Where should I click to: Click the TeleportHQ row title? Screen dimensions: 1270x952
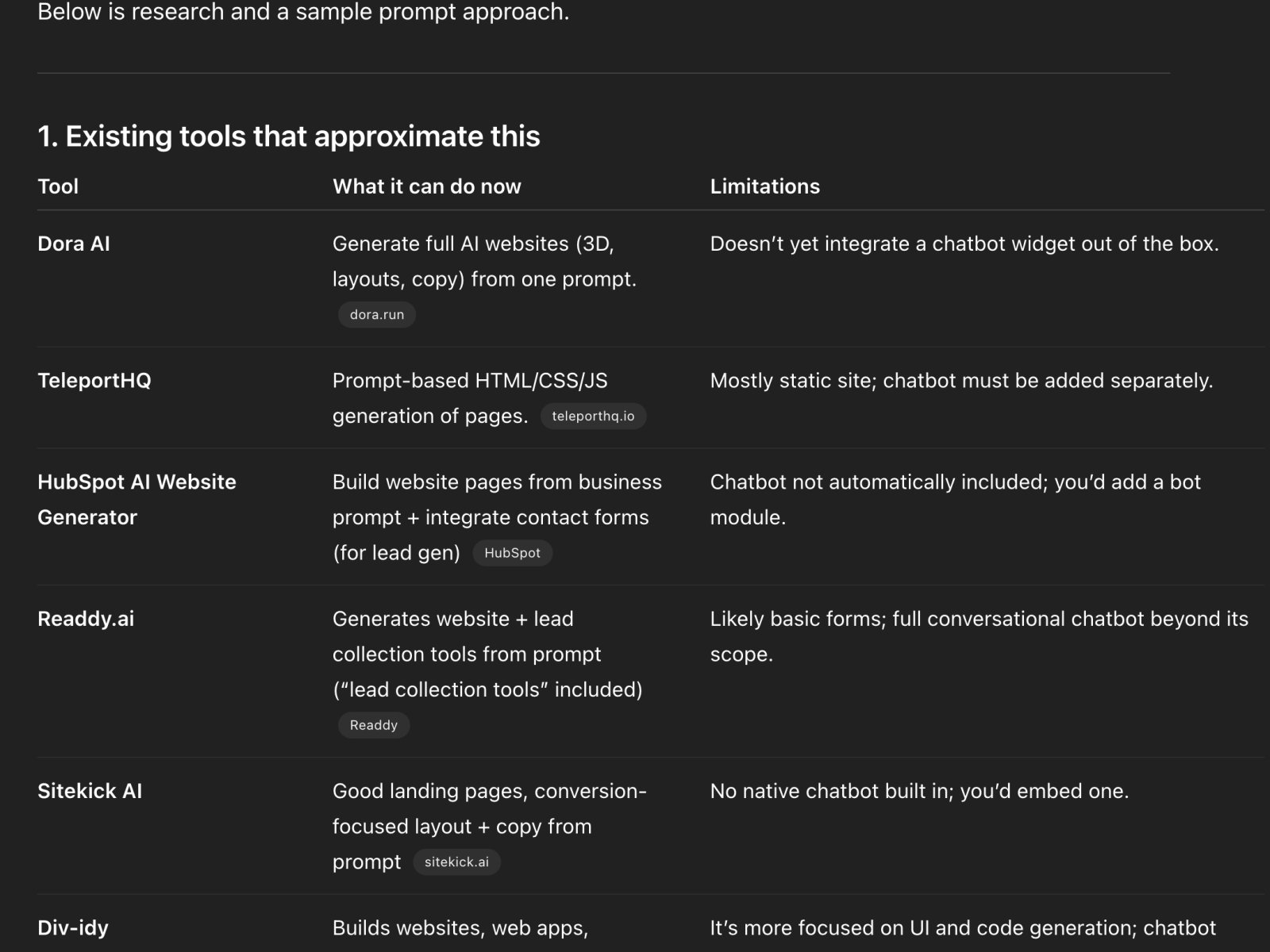pyautogui.click(x=94, y=381)
